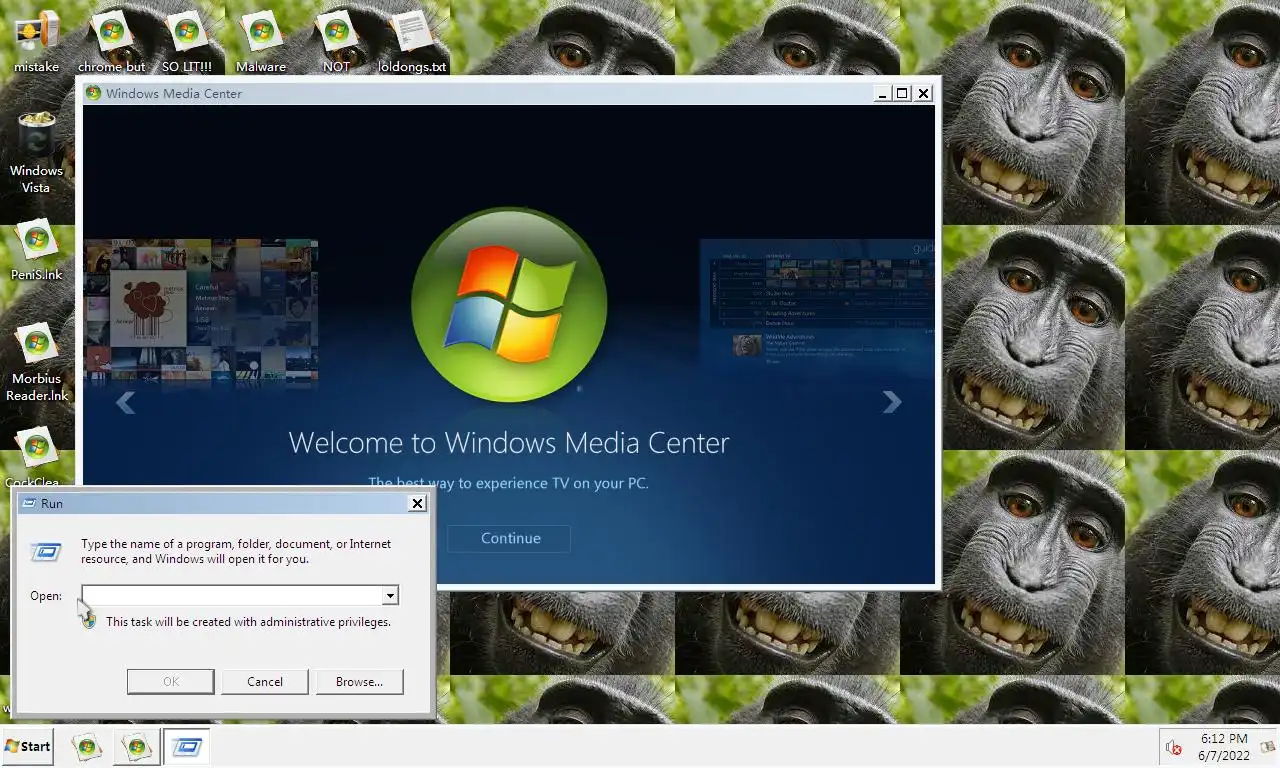This screenshot has width=1280, height=768.
Task: Click the OK button in Run dialog
Action: coord(171,681)
